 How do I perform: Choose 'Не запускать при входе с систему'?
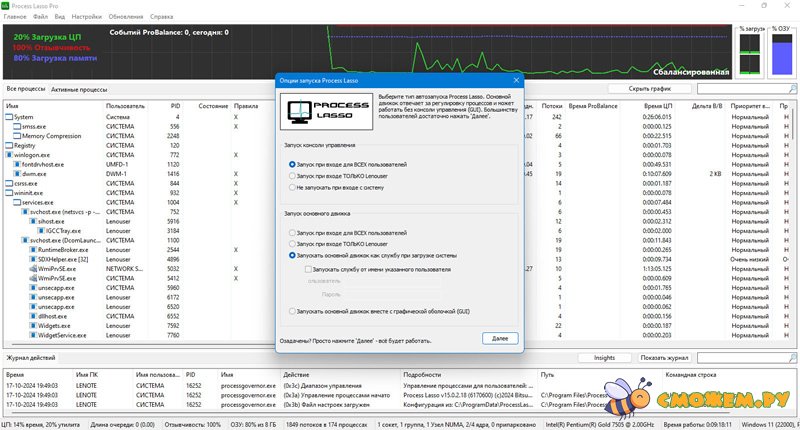291,187
